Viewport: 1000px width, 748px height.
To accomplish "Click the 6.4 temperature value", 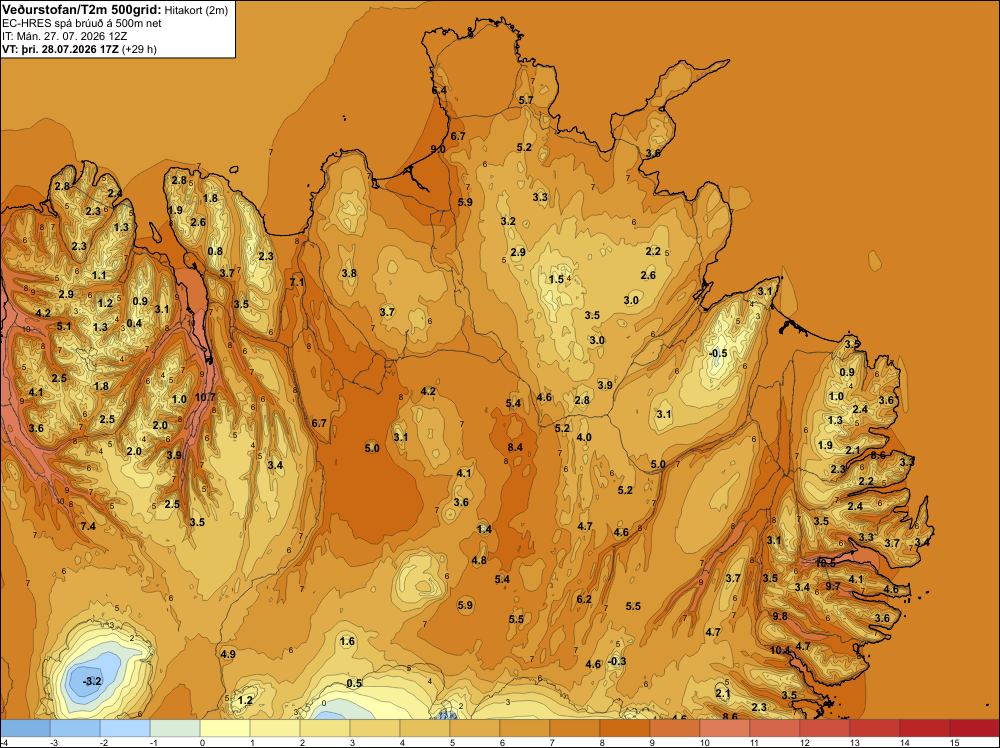I will pyautogui.click(x=439, y=91).
